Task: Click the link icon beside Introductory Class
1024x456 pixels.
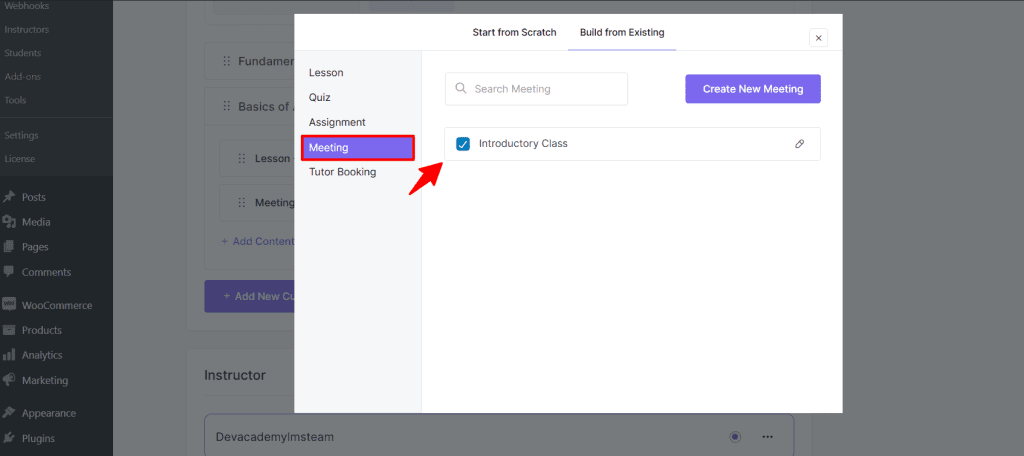Action: pos(799,144)
